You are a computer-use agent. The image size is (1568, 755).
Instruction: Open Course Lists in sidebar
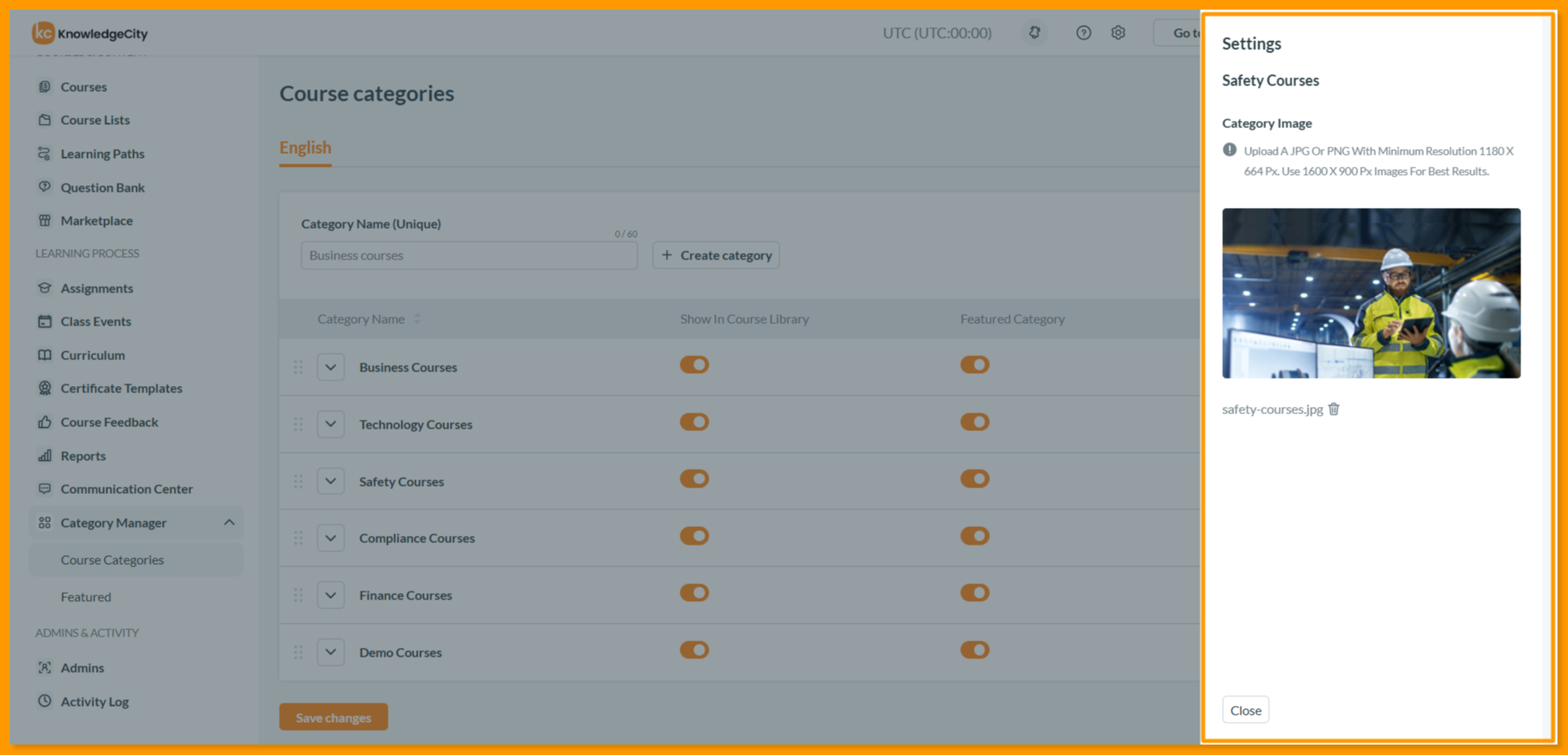[x=94, y=119]
